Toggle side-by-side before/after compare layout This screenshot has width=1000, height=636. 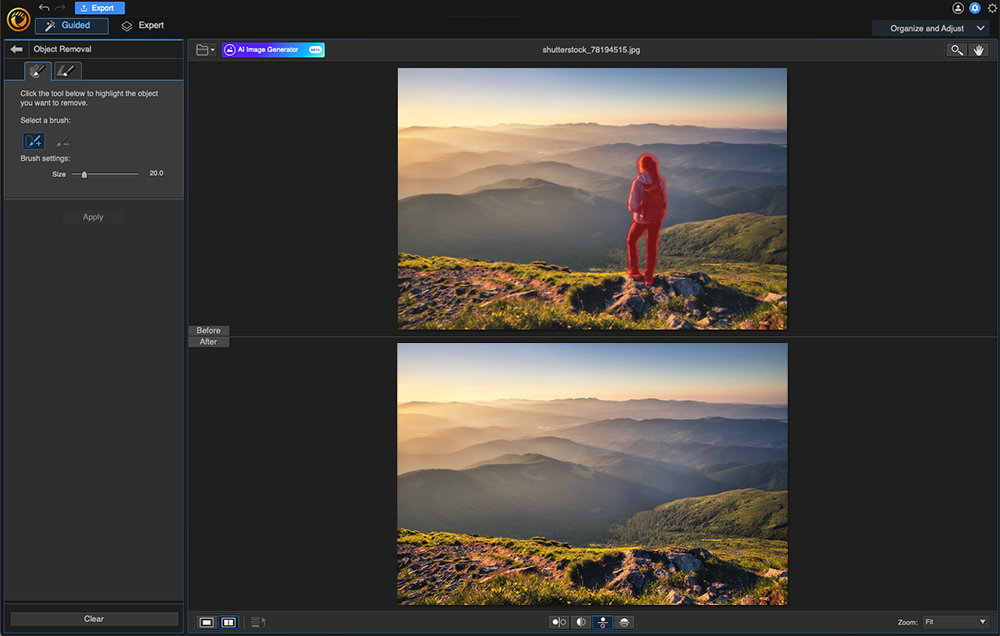[559, 622]
